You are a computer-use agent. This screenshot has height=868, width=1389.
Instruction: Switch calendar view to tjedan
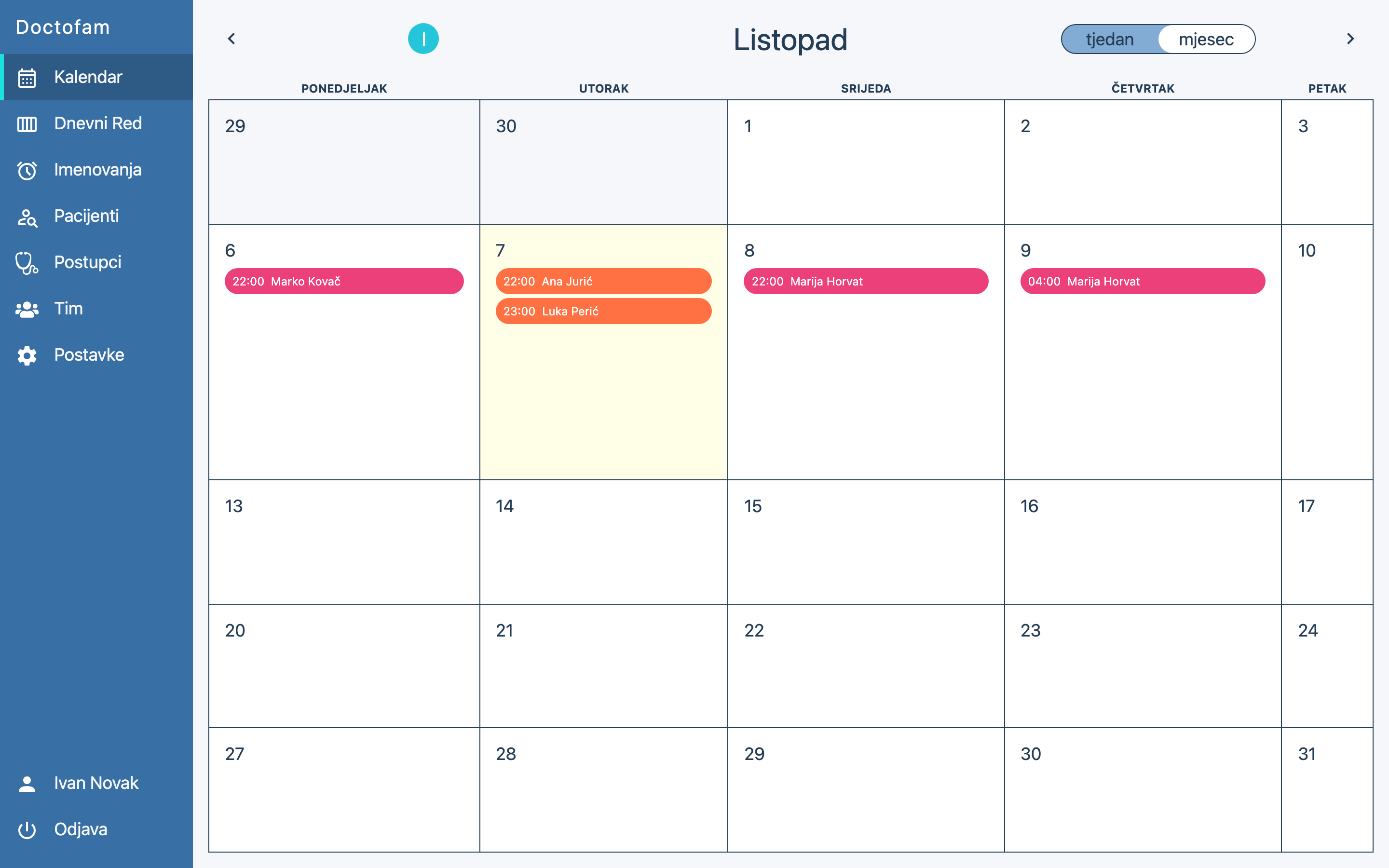point(1109,39)
